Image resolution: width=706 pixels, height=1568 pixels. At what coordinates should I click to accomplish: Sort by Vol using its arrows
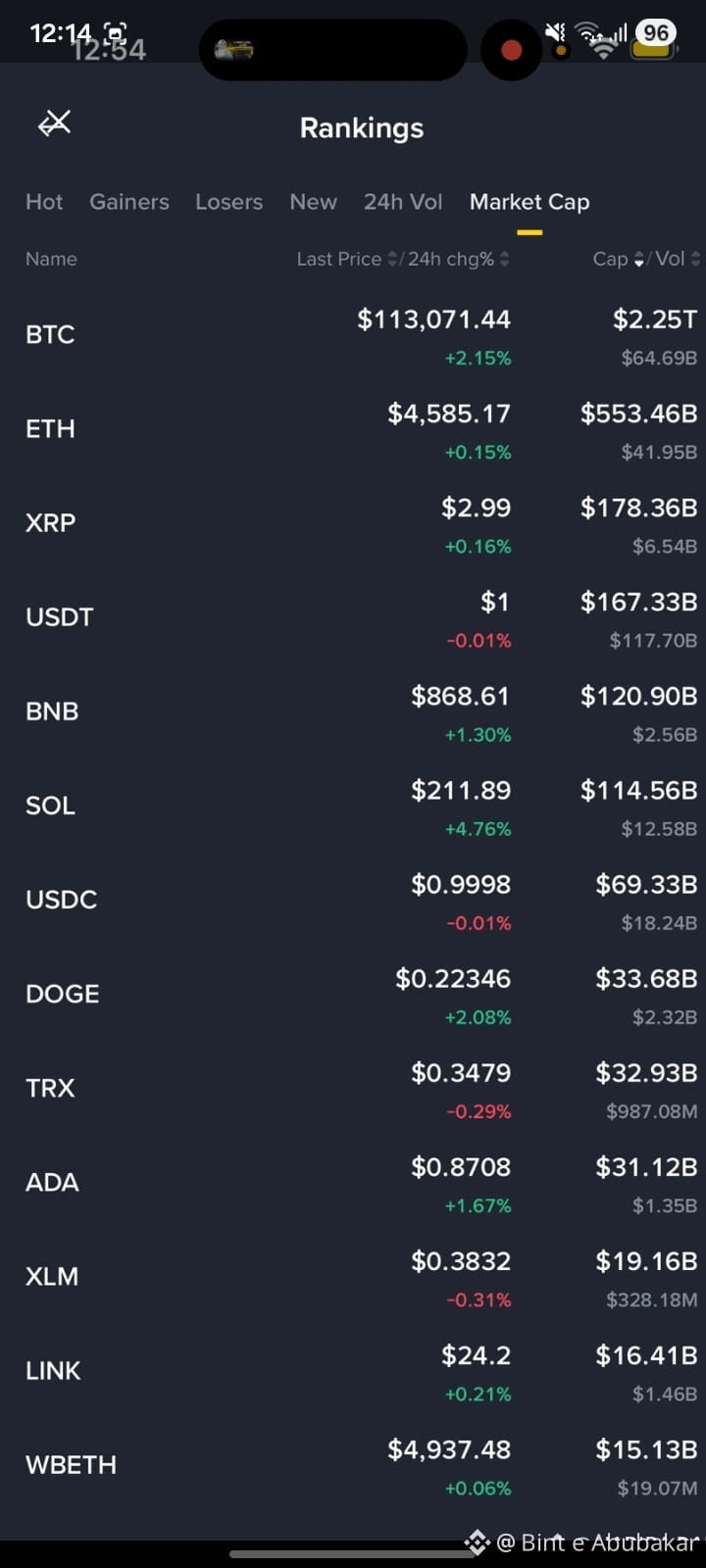pos(695,259)
